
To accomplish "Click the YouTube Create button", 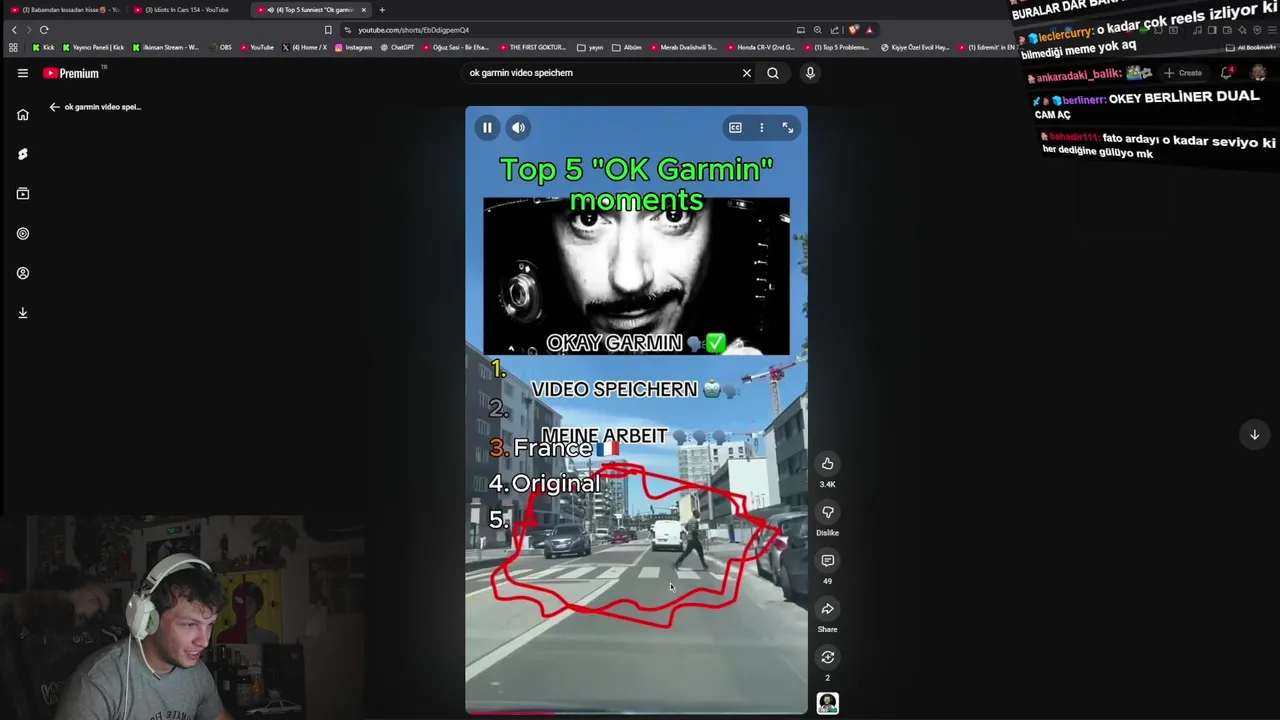I will coord(1183,73).
